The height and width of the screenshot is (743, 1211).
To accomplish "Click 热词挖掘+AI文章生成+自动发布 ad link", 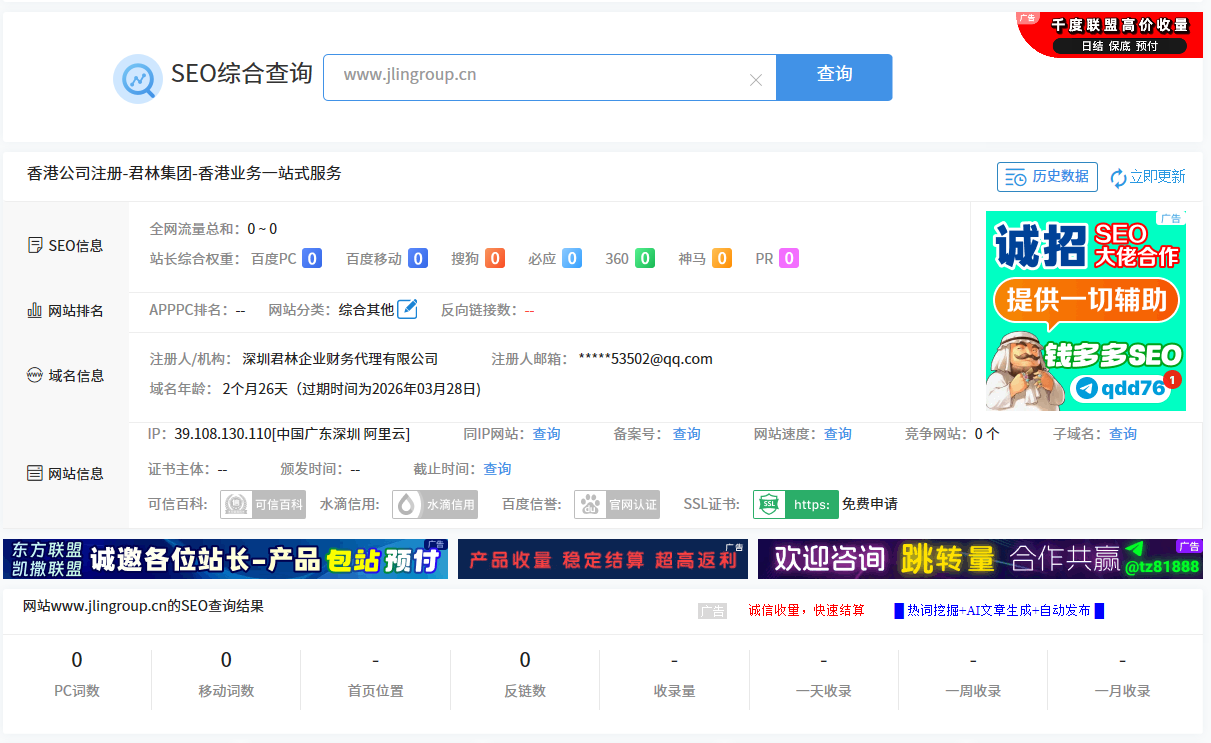I will (x=999, y=610).
